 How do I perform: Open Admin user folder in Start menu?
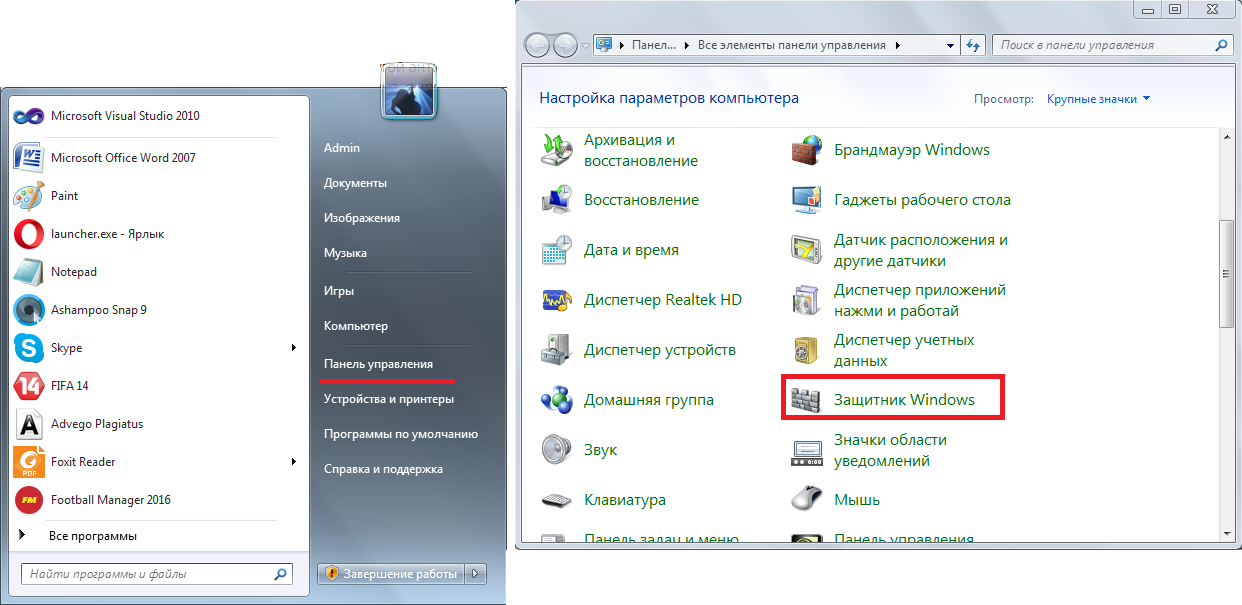[342, 148]
